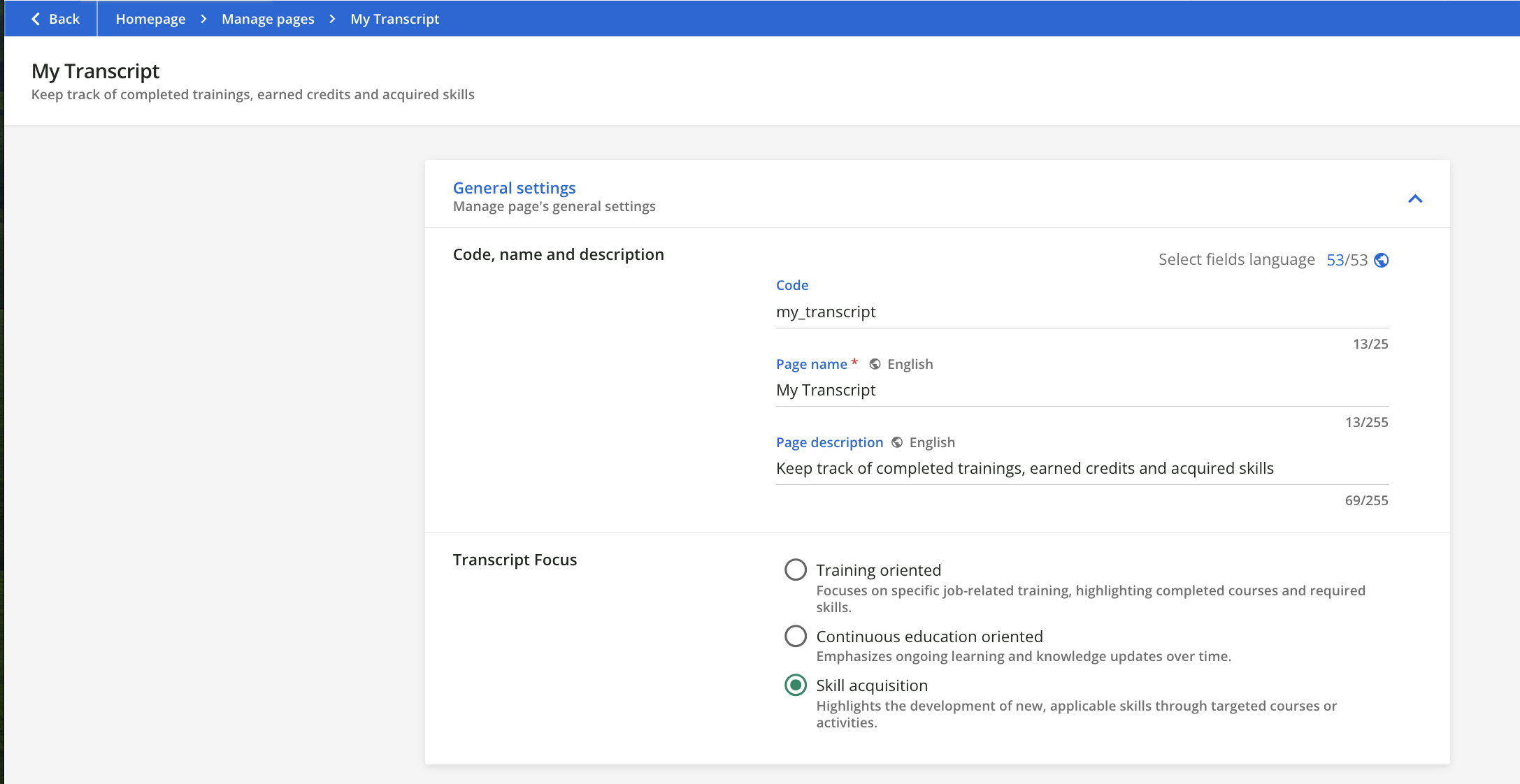Focus the Code input field
This screenshot has width=1520, height=784.
point(1082,312)
